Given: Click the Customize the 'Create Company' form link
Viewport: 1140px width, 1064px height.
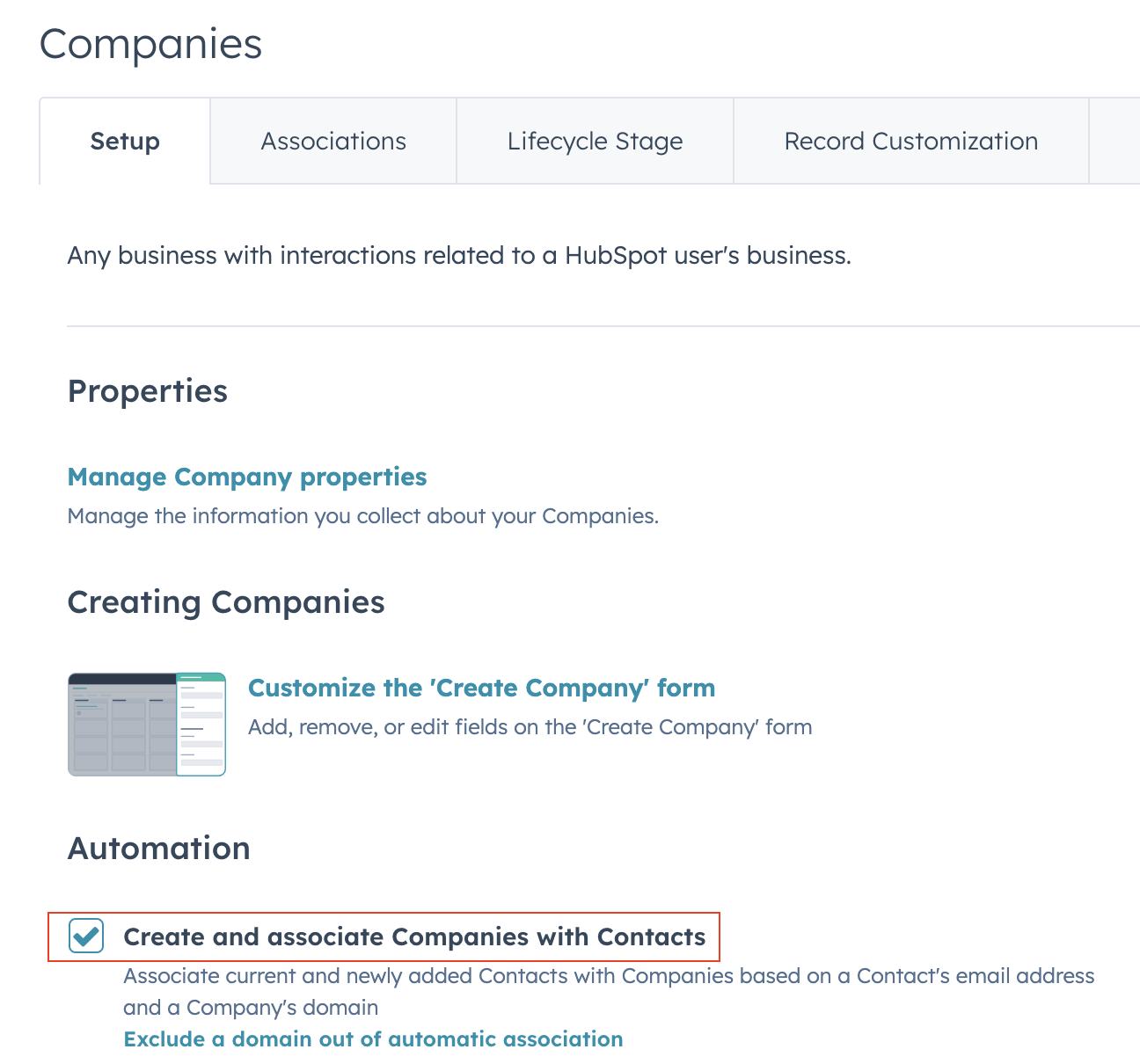Looking at the screenshot, I should coord(481,688).
